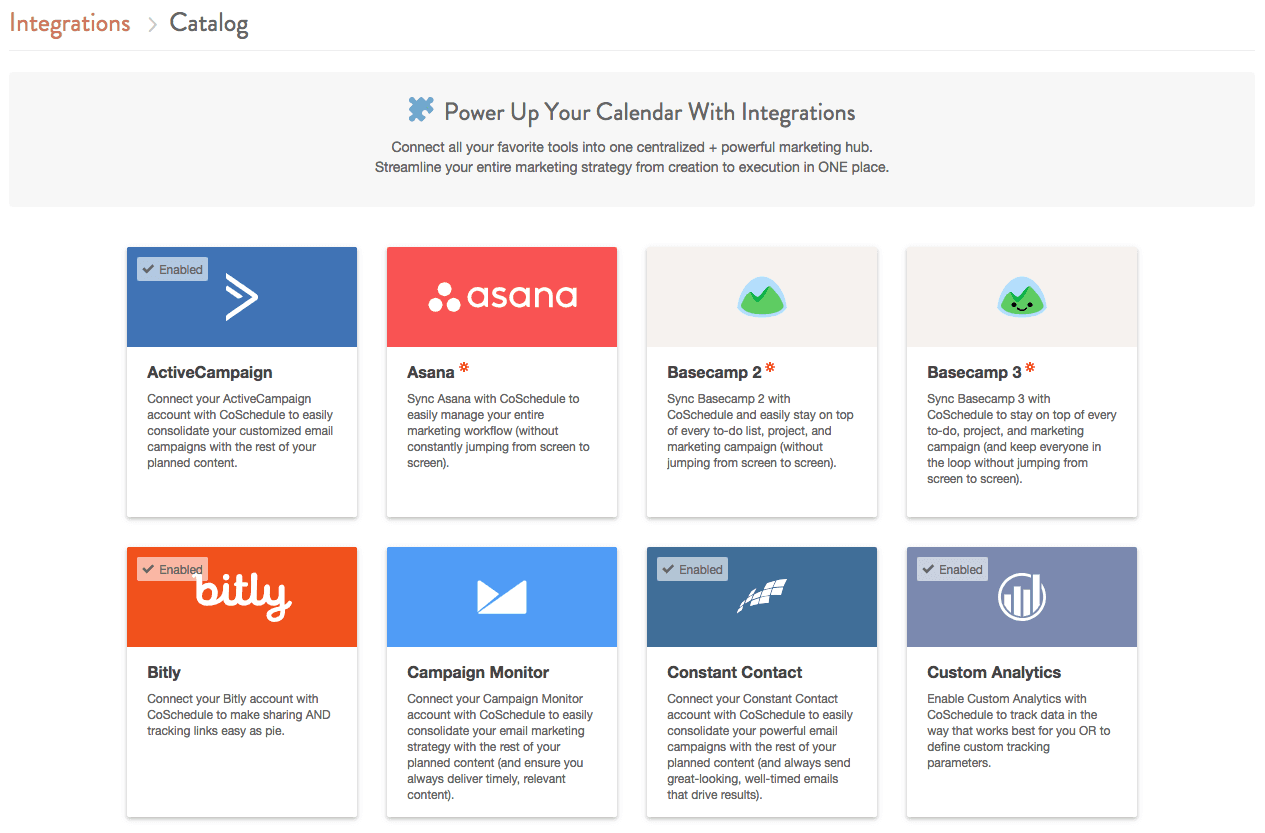Click the puzzle piece icon in header

(x=421, y=110)
